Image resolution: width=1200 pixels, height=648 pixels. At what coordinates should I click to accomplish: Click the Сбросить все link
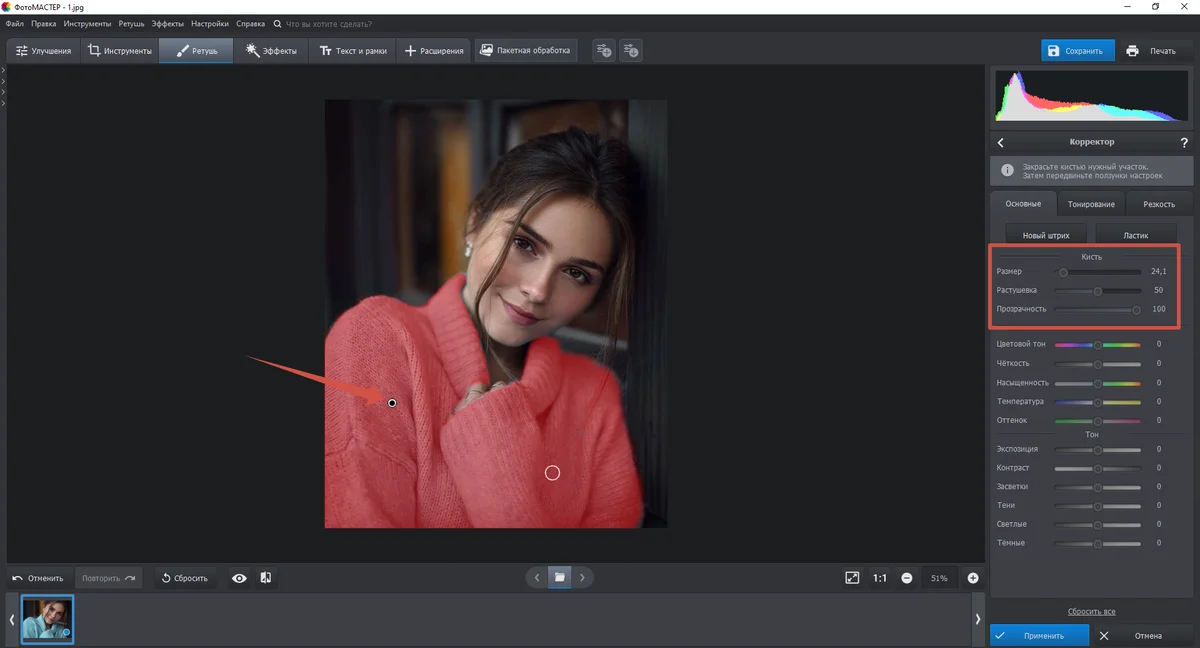click(1091, 611)
